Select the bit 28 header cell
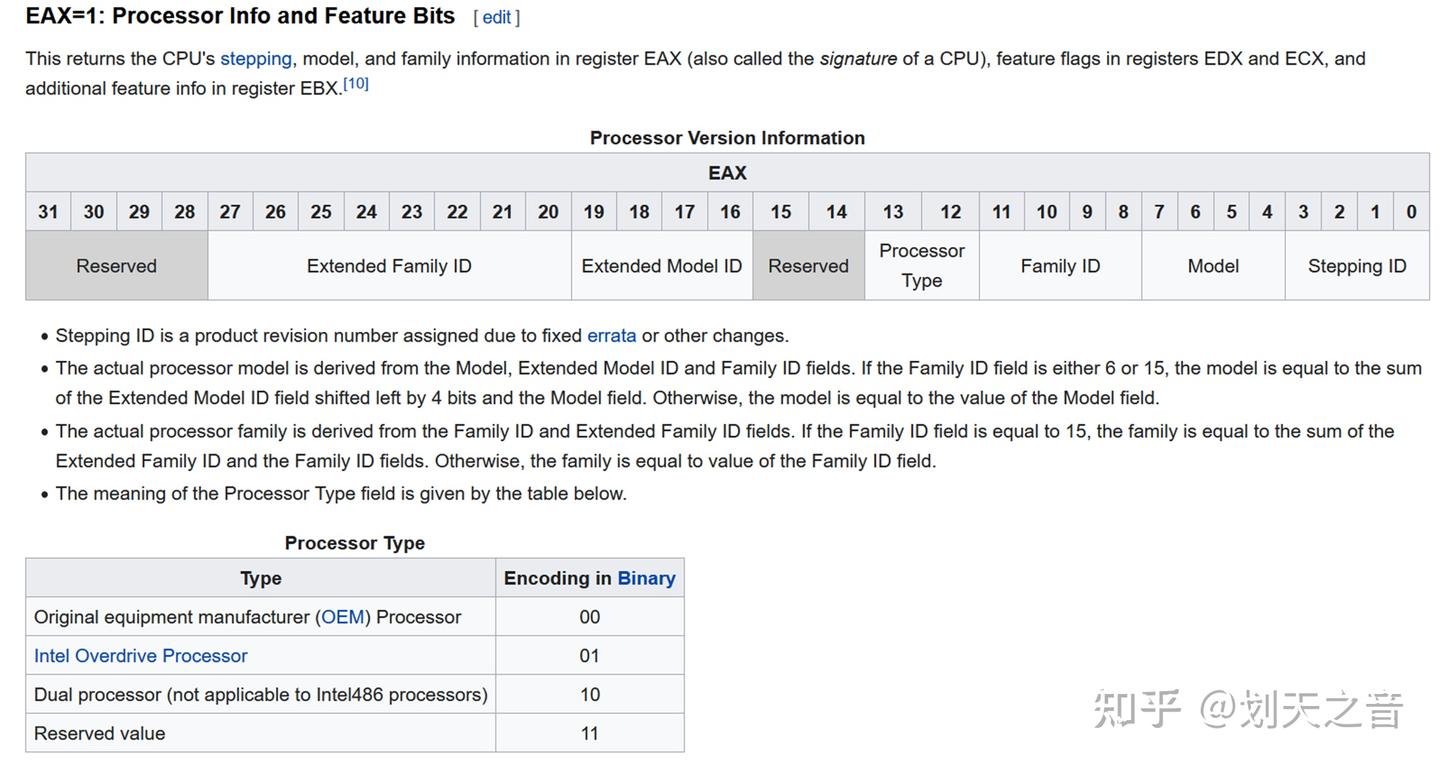 pyautogui.click(x=185, y=212)
